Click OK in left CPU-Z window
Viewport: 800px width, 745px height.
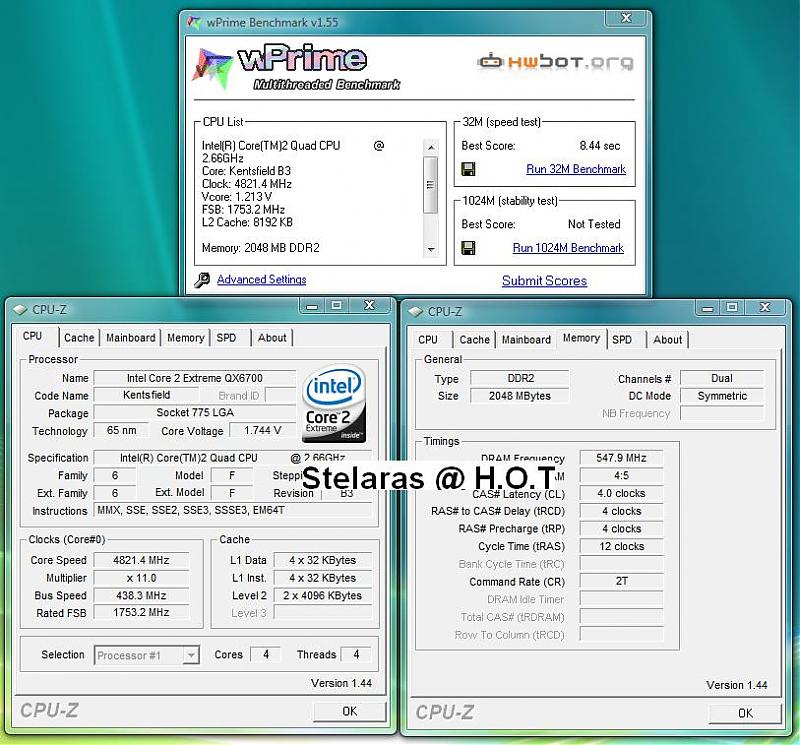click(x=349, y=711)
